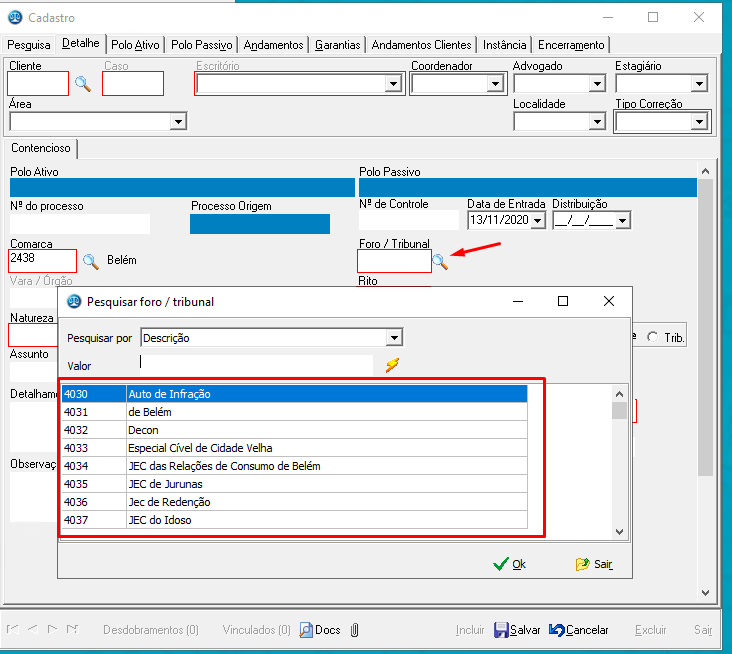Screen dimensions: 732x654
Task: Confirm with the Ok button
Action: tap(509, 564)
